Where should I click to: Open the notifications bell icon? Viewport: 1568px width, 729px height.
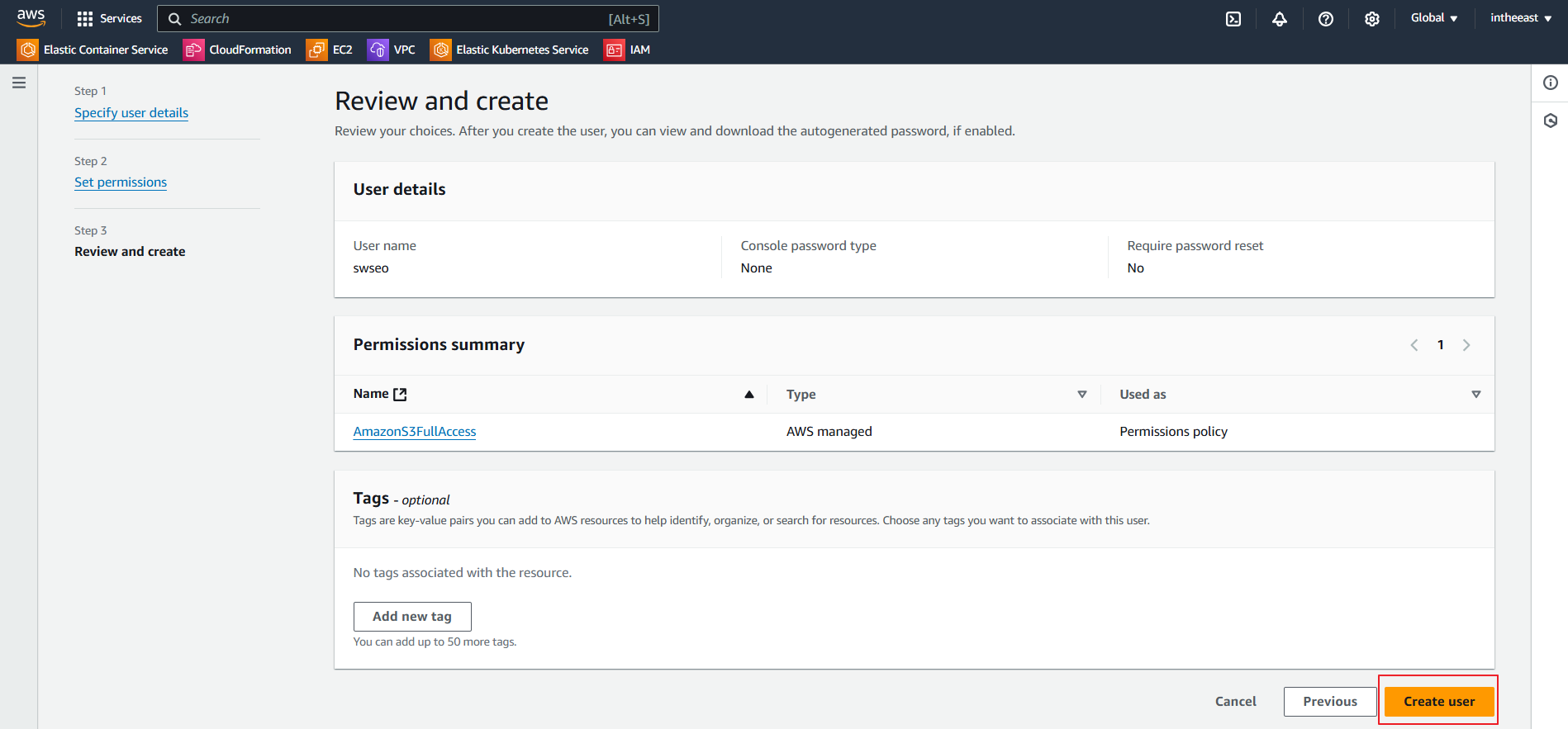pyautogui.click(x=1279, y=18)
